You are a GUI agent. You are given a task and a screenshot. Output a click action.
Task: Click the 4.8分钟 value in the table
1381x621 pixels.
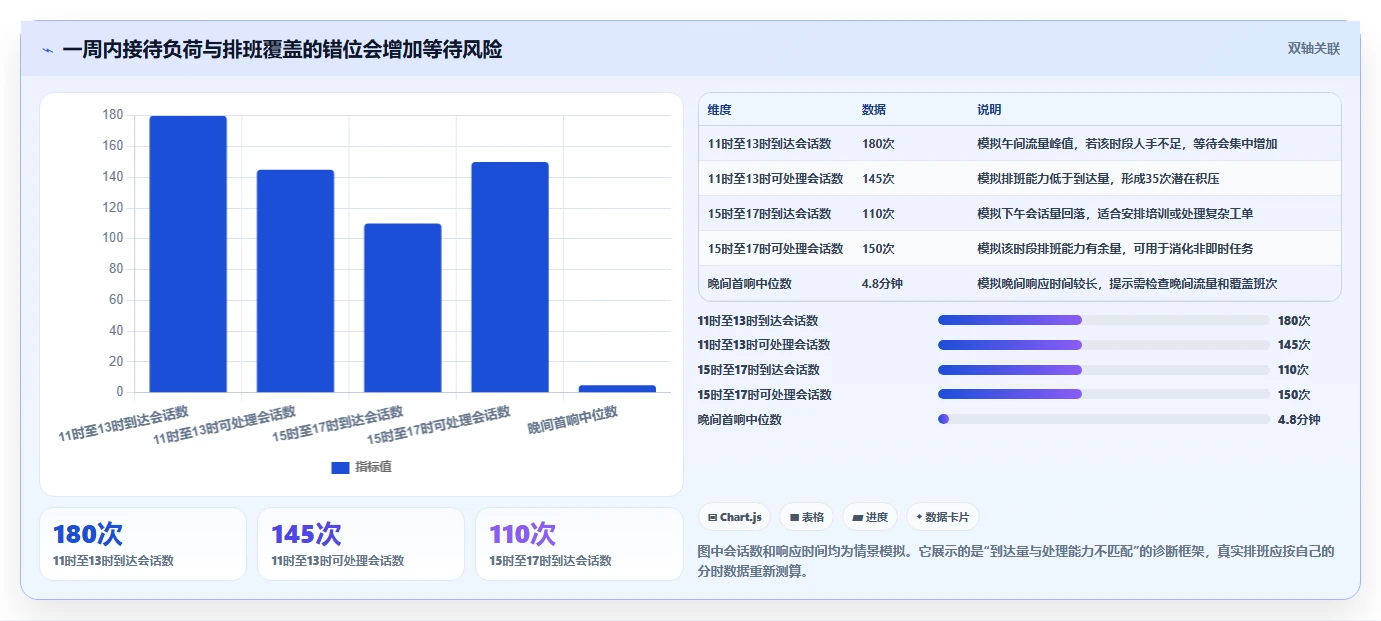882,284
